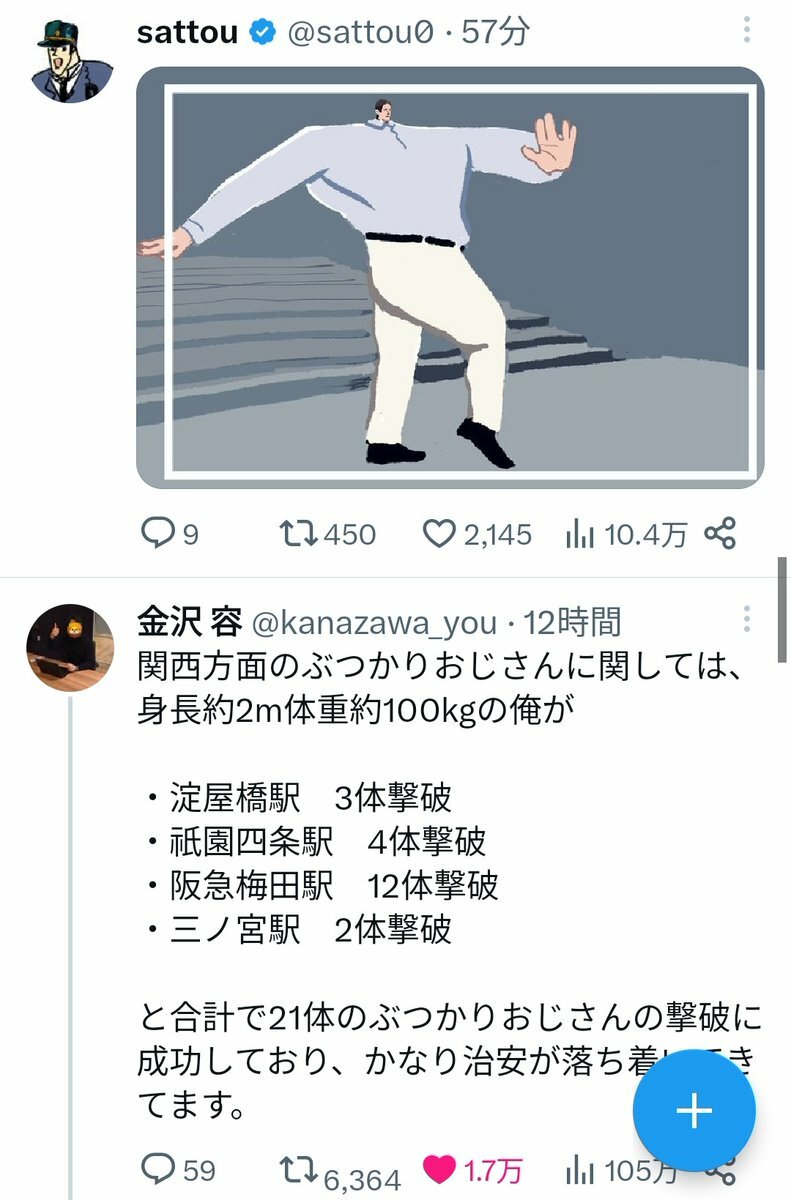Like sattou's tweet with 2,145 likes

click(438, 535)
